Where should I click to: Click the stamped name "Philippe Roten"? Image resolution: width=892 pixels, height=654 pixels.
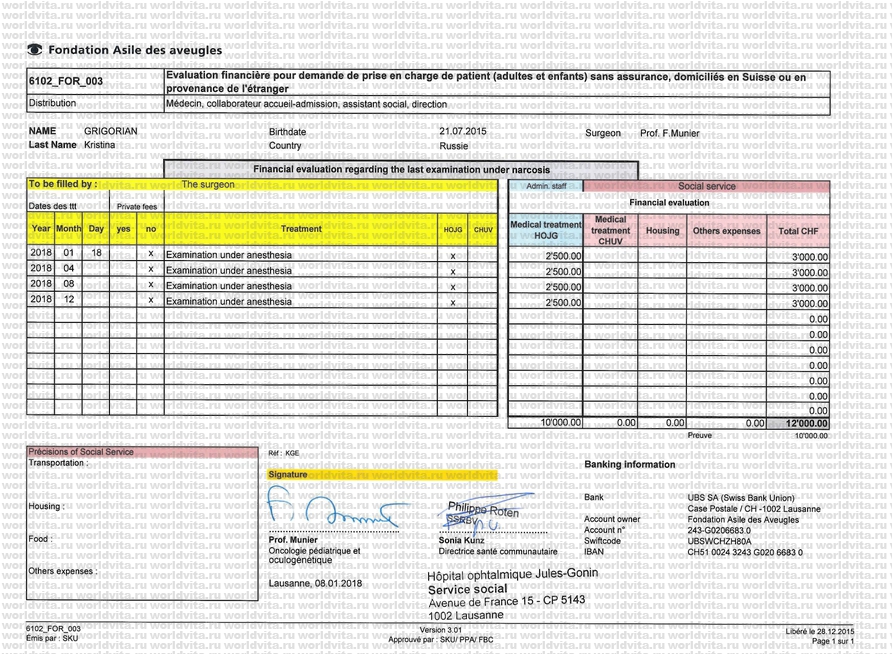(484, 509)
